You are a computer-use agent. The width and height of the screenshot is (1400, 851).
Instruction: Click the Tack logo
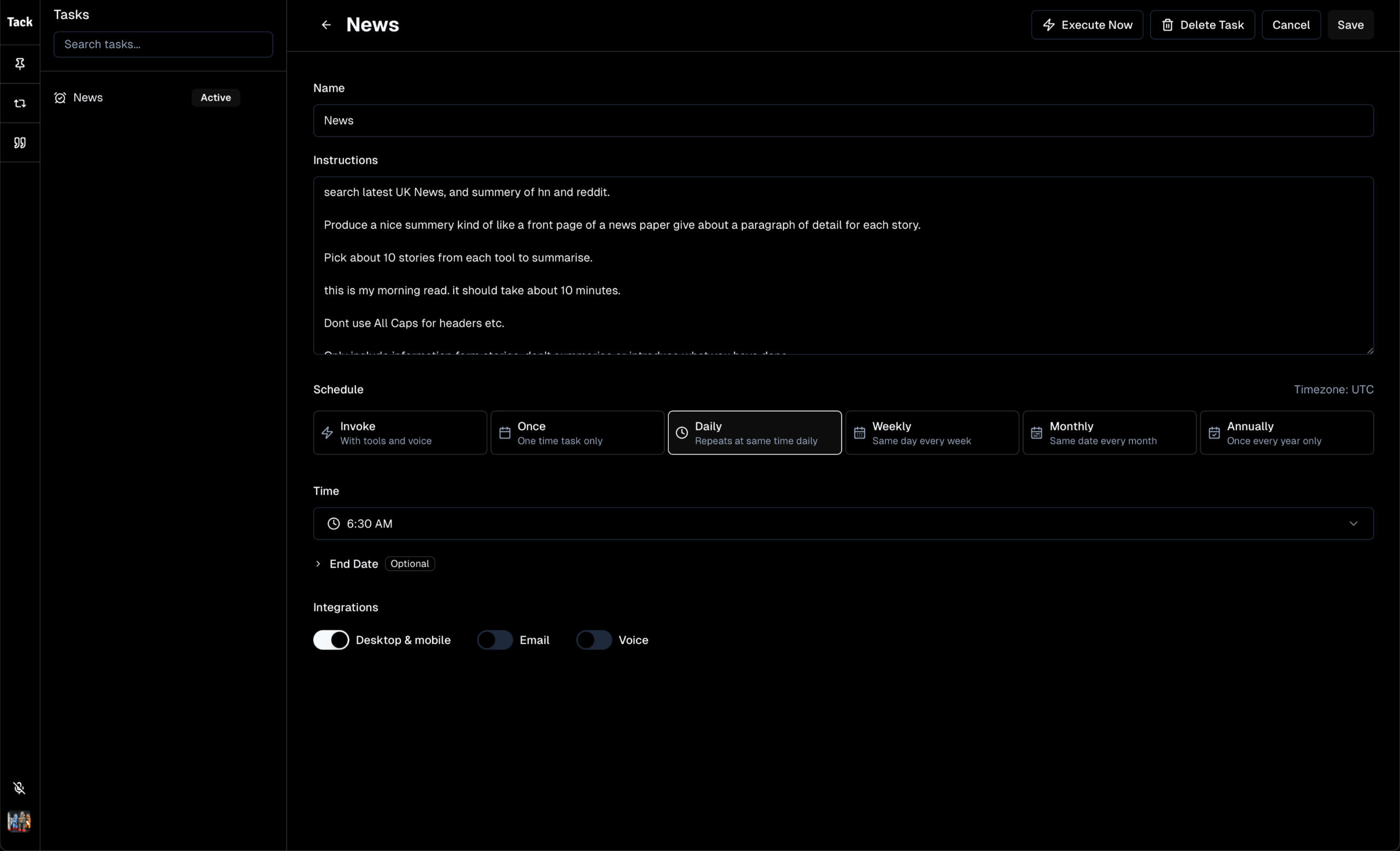click(20, 22)
